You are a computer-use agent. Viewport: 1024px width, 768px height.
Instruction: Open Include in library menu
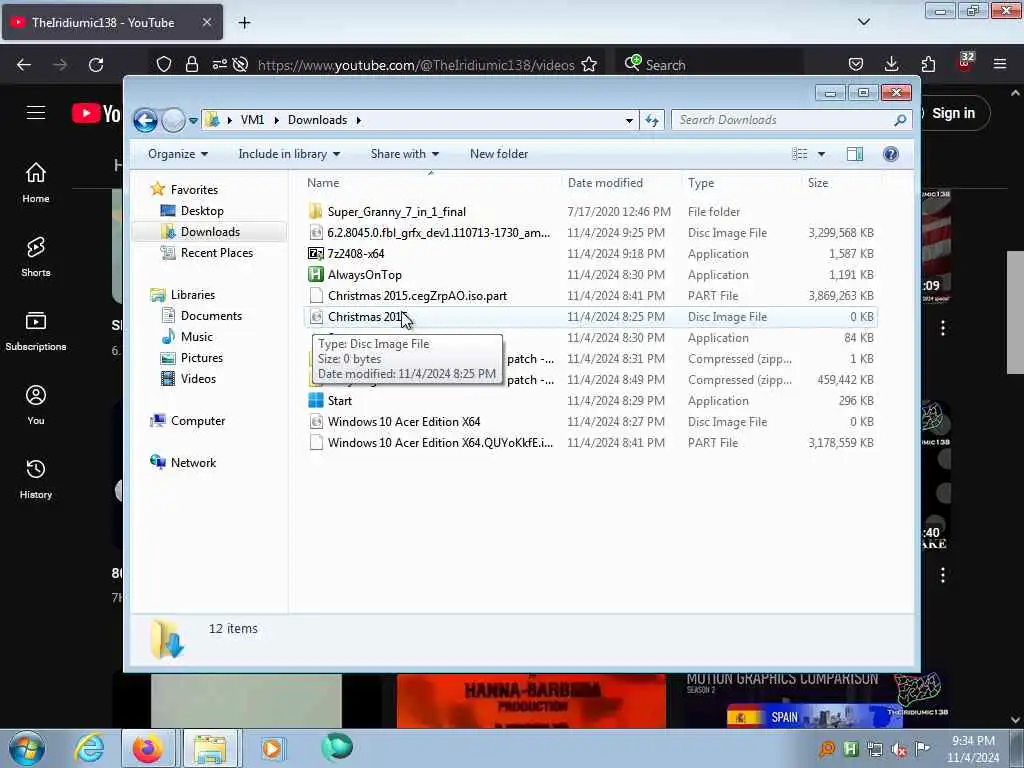click(x=289, y=154)
